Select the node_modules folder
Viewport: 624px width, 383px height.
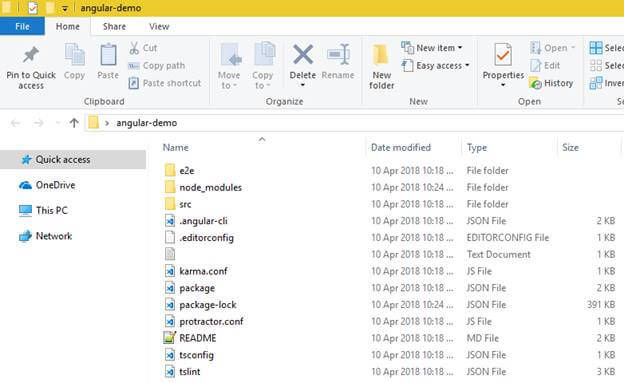pos(211,188)
